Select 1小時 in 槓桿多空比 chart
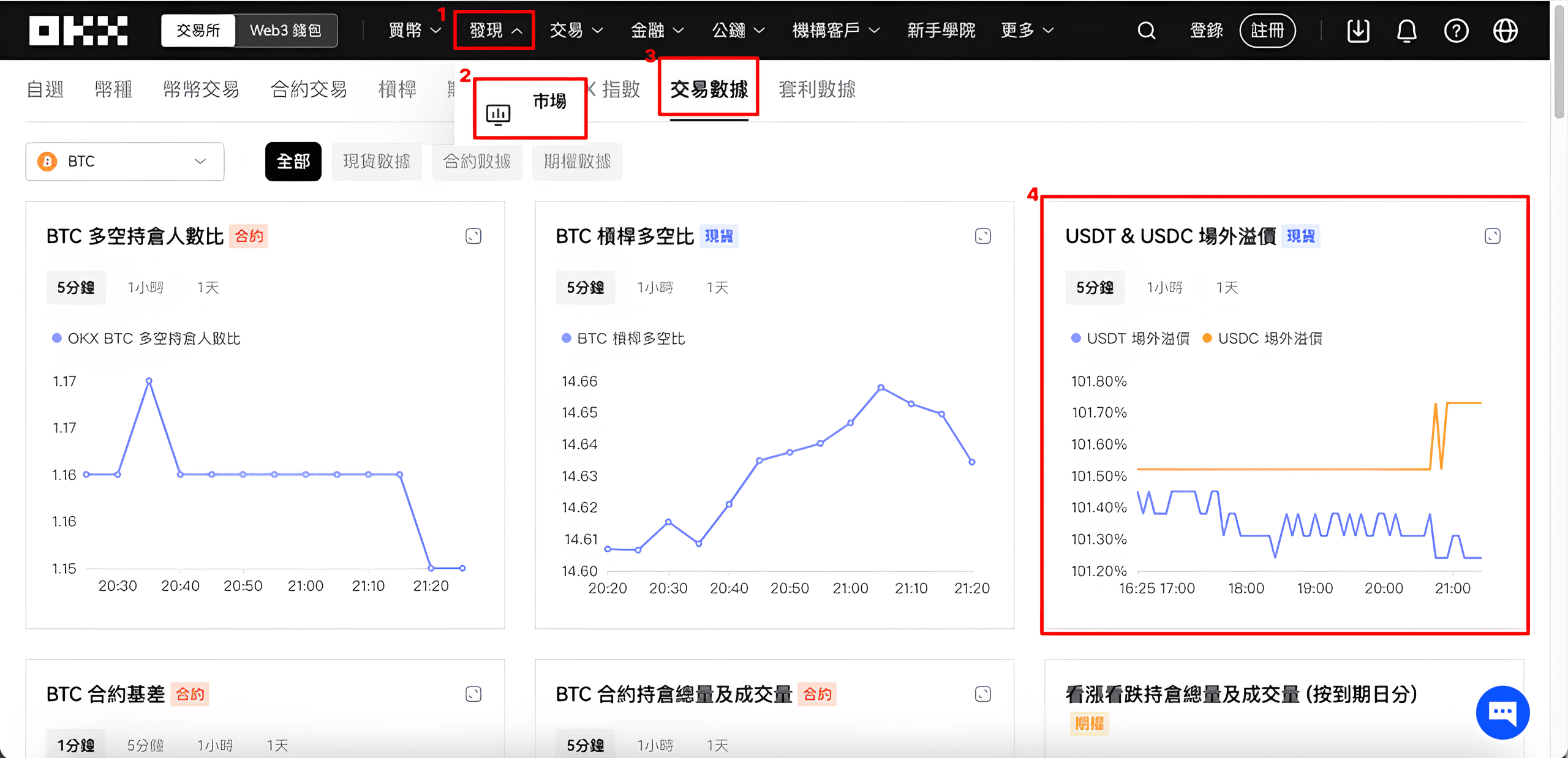Viewport: 1568px width, 758px height. [x=655, y=288]
